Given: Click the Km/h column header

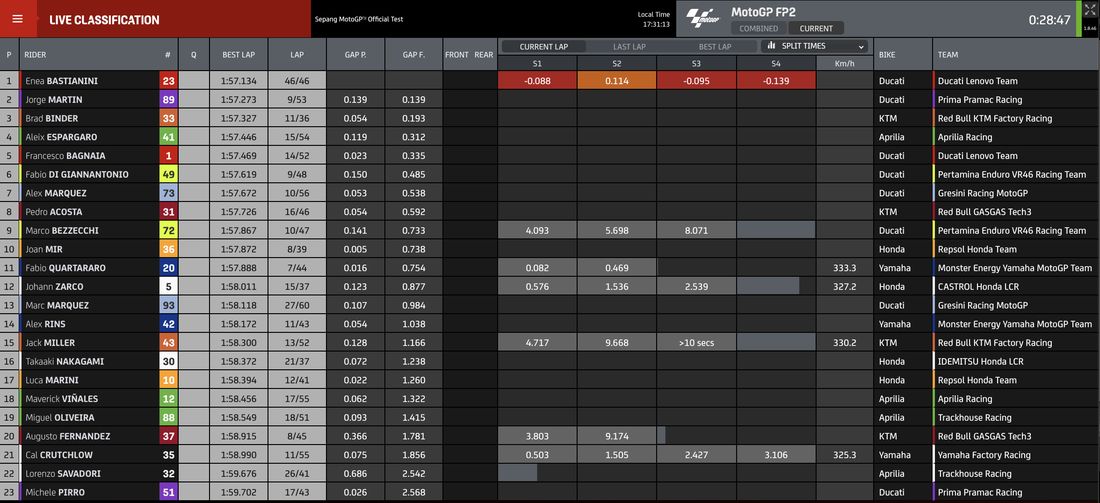Looking at the screenshot, I should click(845, 63).
